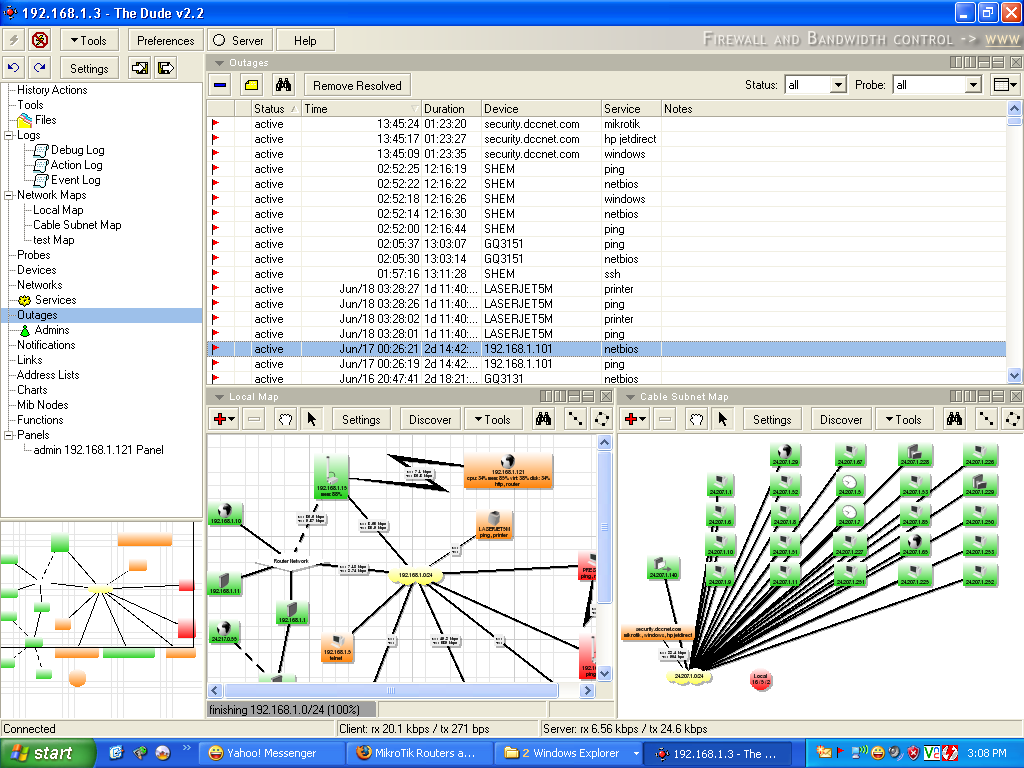Switch to Yahoo! Messenger in taskbar
This screenshot has width=1024, height=768.
(x=271, y=753)
